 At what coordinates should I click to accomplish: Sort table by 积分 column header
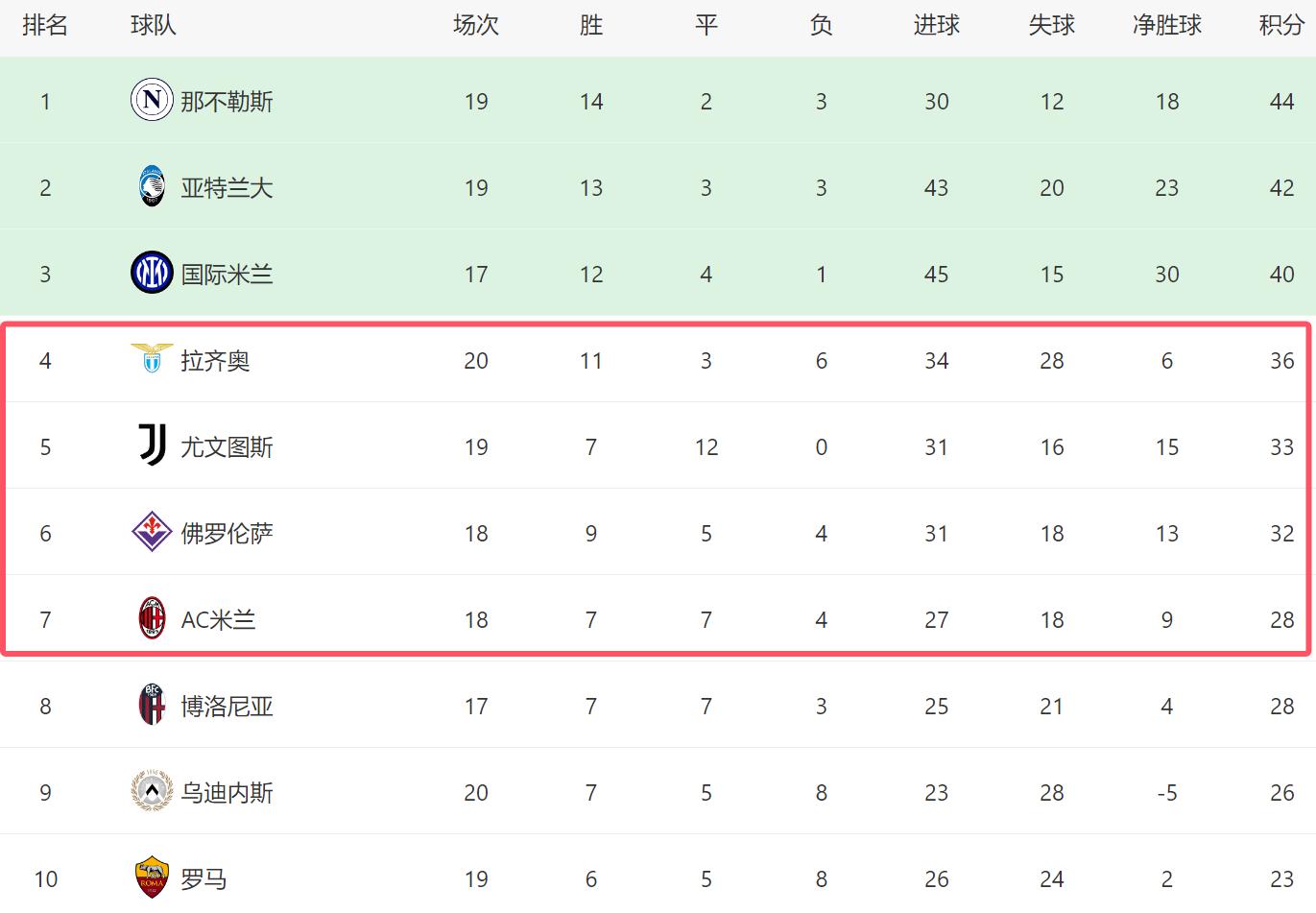pos(1281,26)
